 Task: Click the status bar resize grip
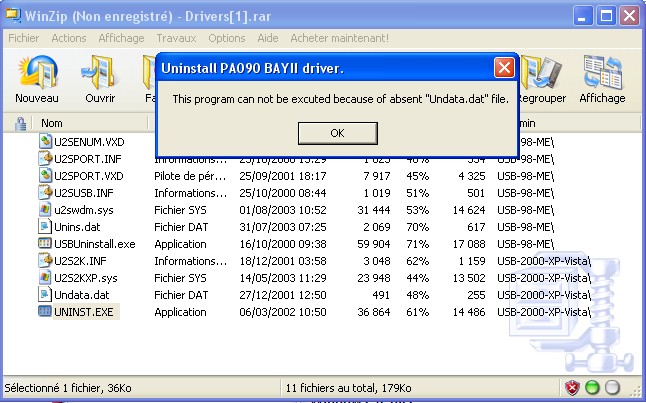coord(636,389)
